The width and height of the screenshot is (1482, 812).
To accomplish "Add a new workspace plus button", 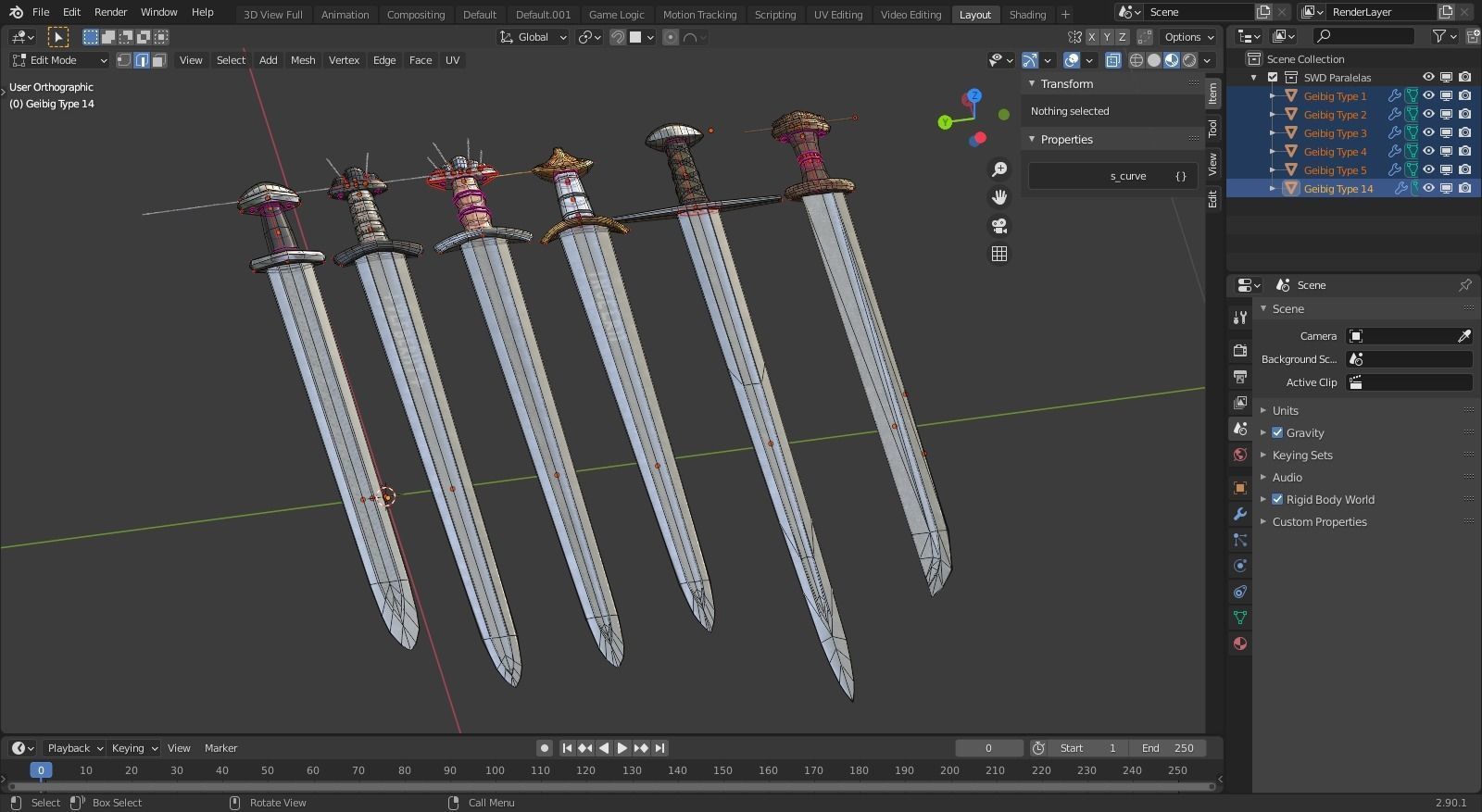I will pyautogui.click(x=1065, y=14).
